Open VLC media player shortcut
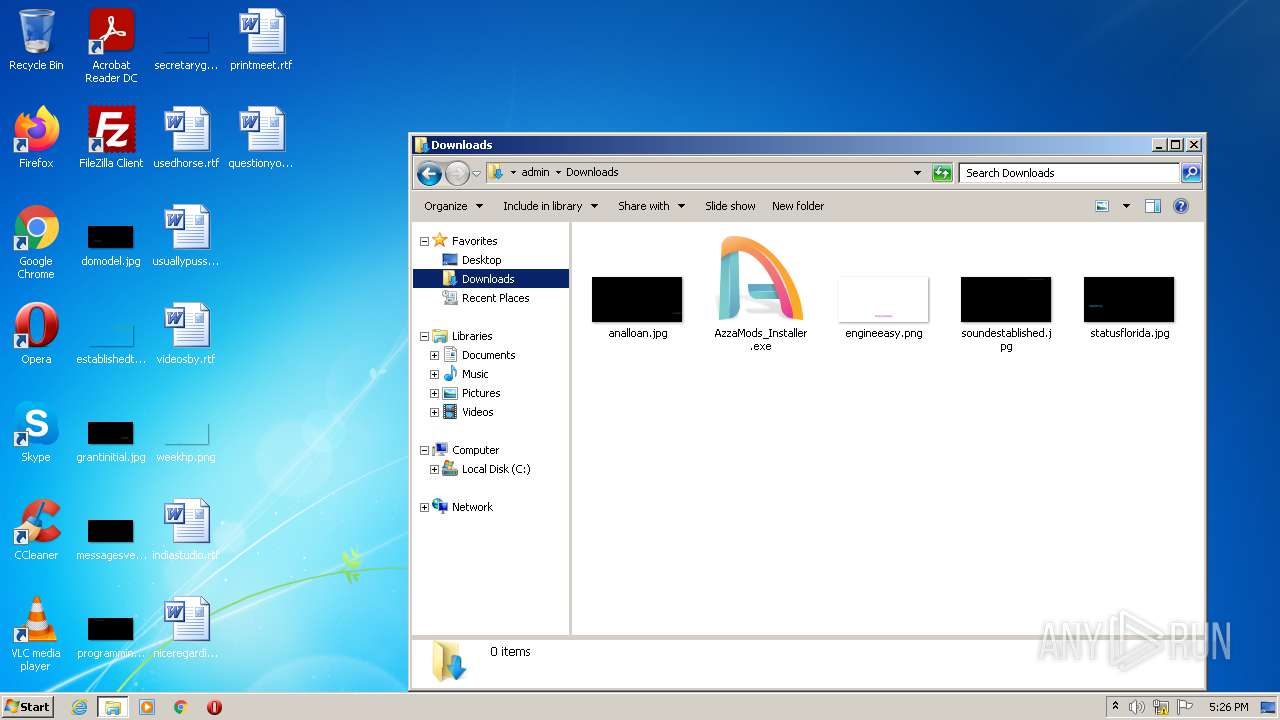 [36, 634]
